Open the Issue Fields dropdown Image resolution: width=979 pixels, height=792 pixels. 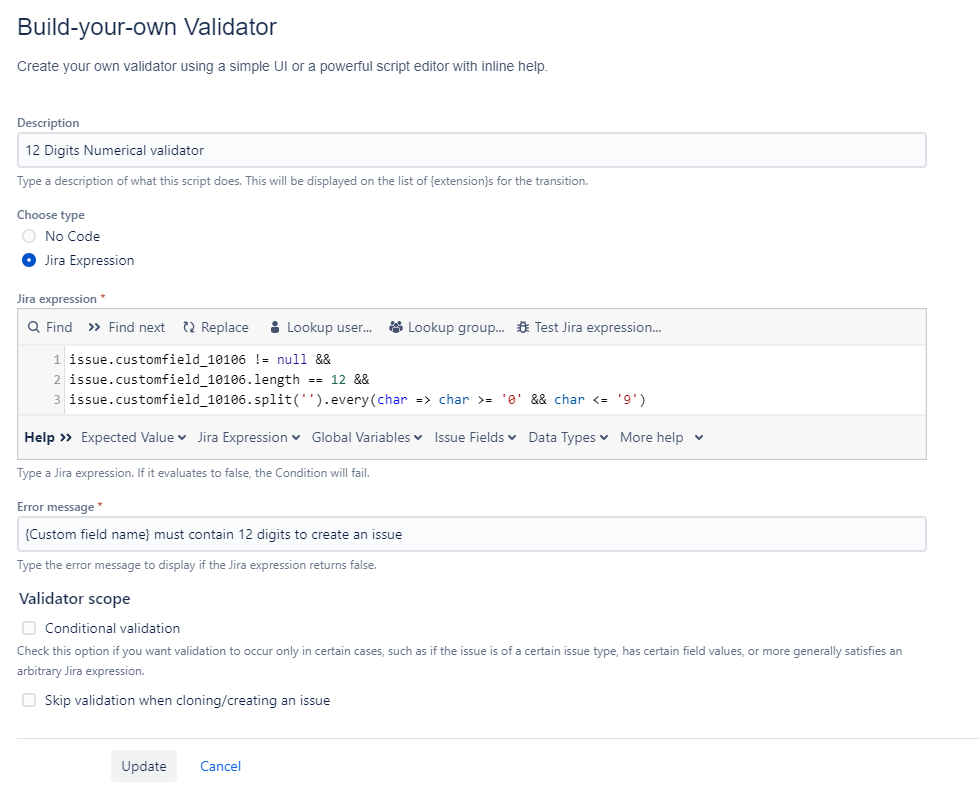click(x=475, y=437)
